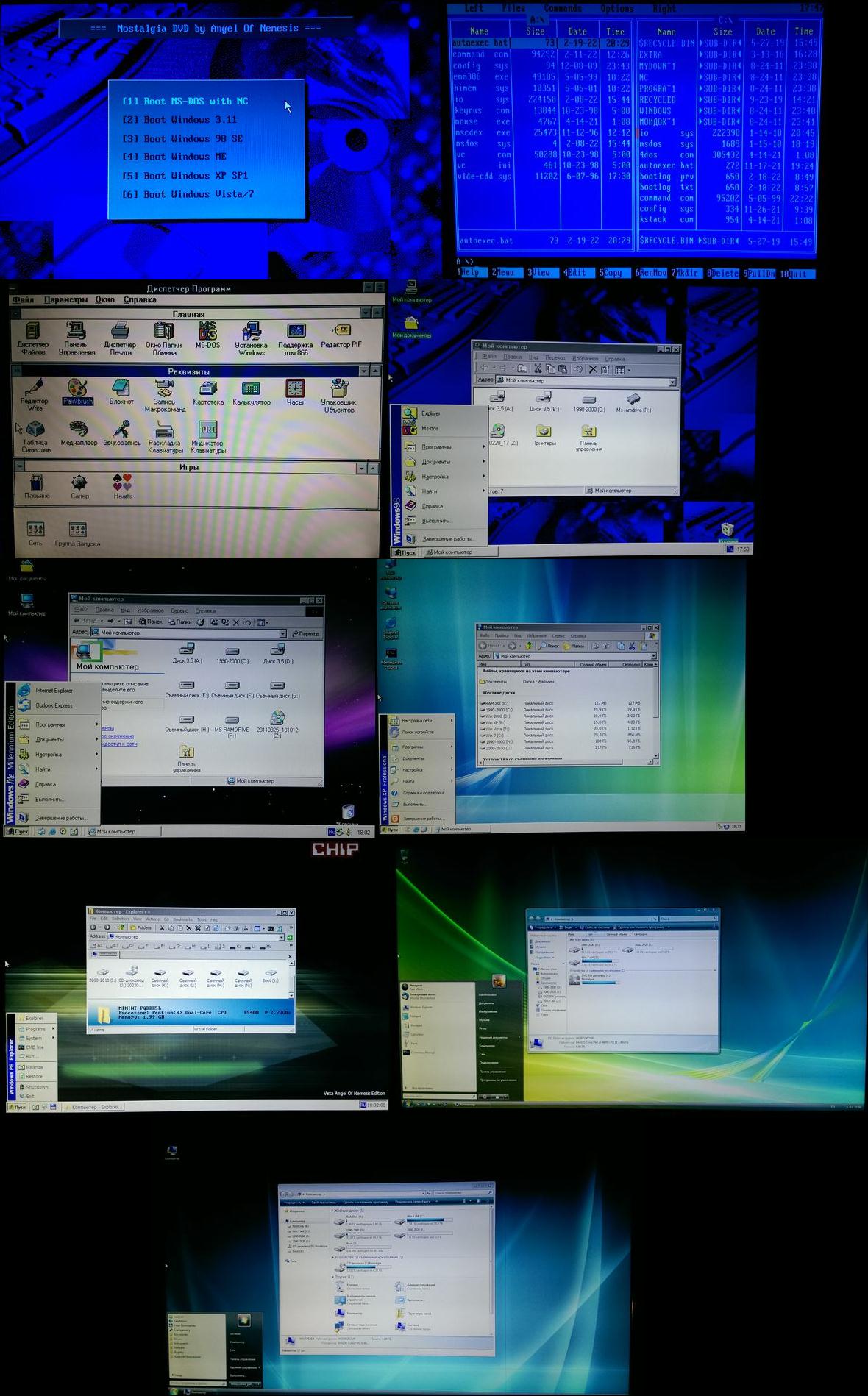Open the Принтеры folder in Windows 98 window

coord(544,435)
